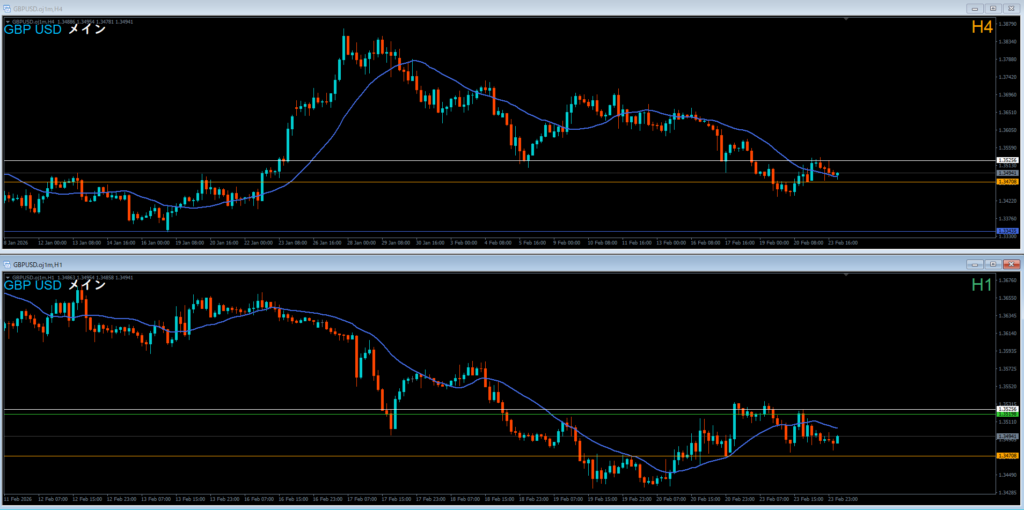Click the GBP USD メイン label on H4 chart
This screenshot has height=510, width=1024.
pyautogui.click(x=56, y=29)
